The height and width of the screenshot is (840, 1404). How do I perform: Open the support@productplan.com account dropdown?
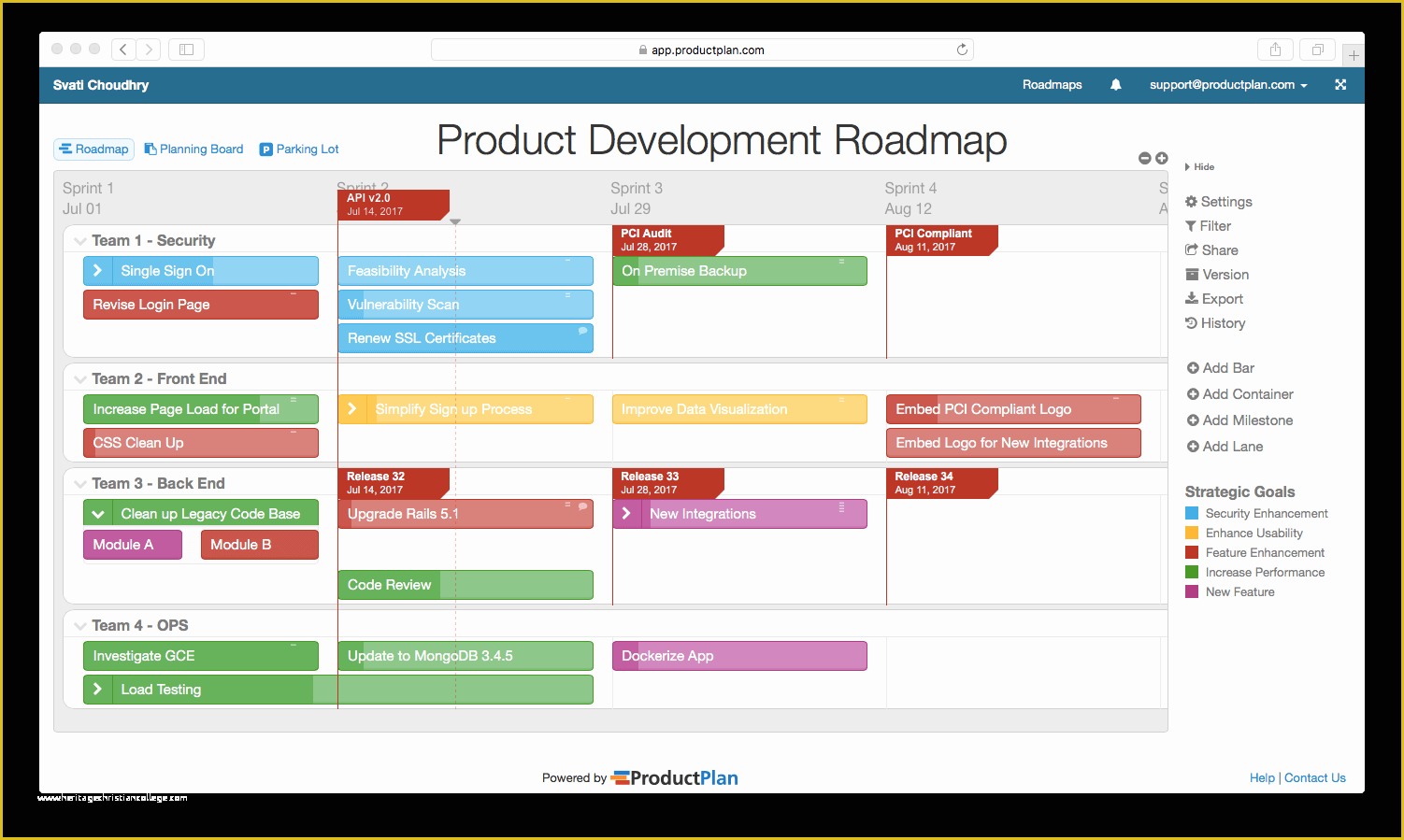click(1227, 85)
